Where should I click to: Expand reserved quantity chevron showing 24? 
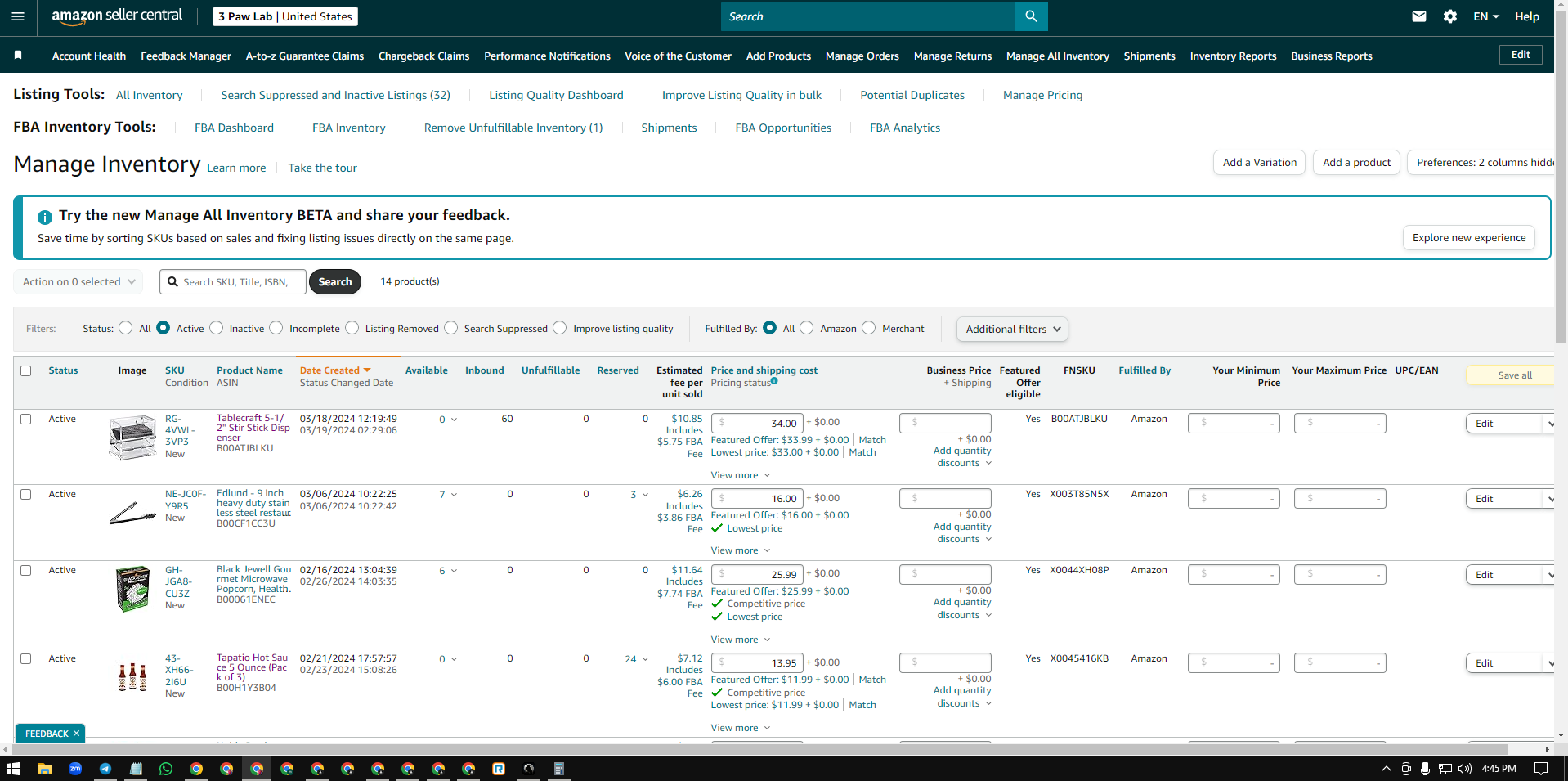point(645,659)
